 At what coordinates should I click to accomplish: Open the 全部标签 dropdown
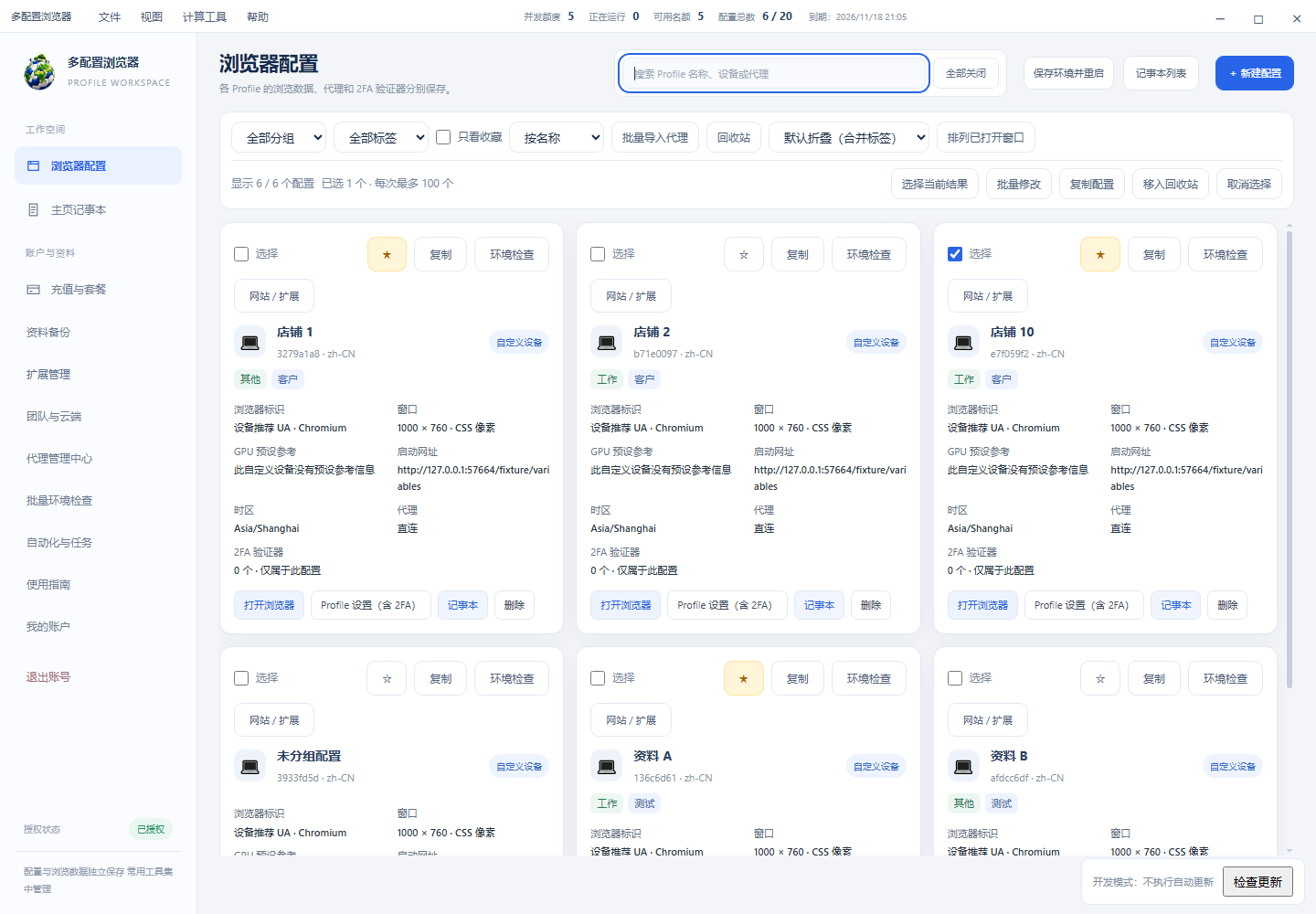click(x=381, y=137)
